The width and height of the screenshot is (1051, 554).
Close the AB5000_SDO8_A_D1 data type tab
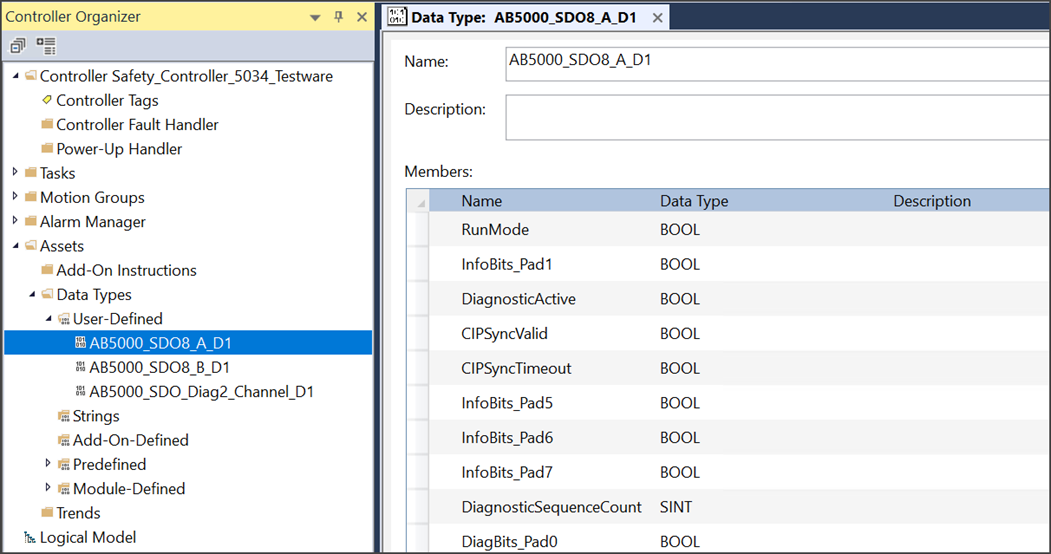coord(657,18)
